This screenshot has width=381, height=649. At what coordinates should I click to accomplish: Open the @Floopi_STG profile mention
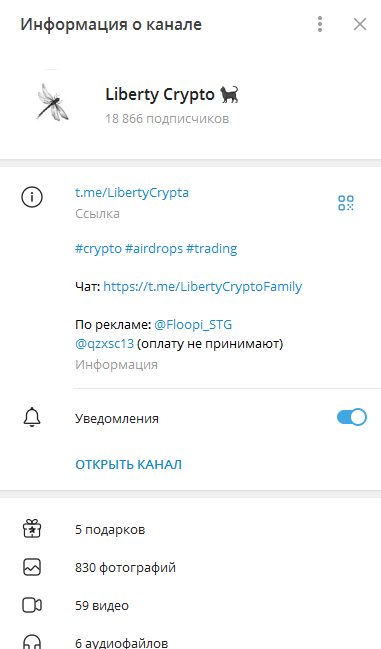(x=193, y=324)
